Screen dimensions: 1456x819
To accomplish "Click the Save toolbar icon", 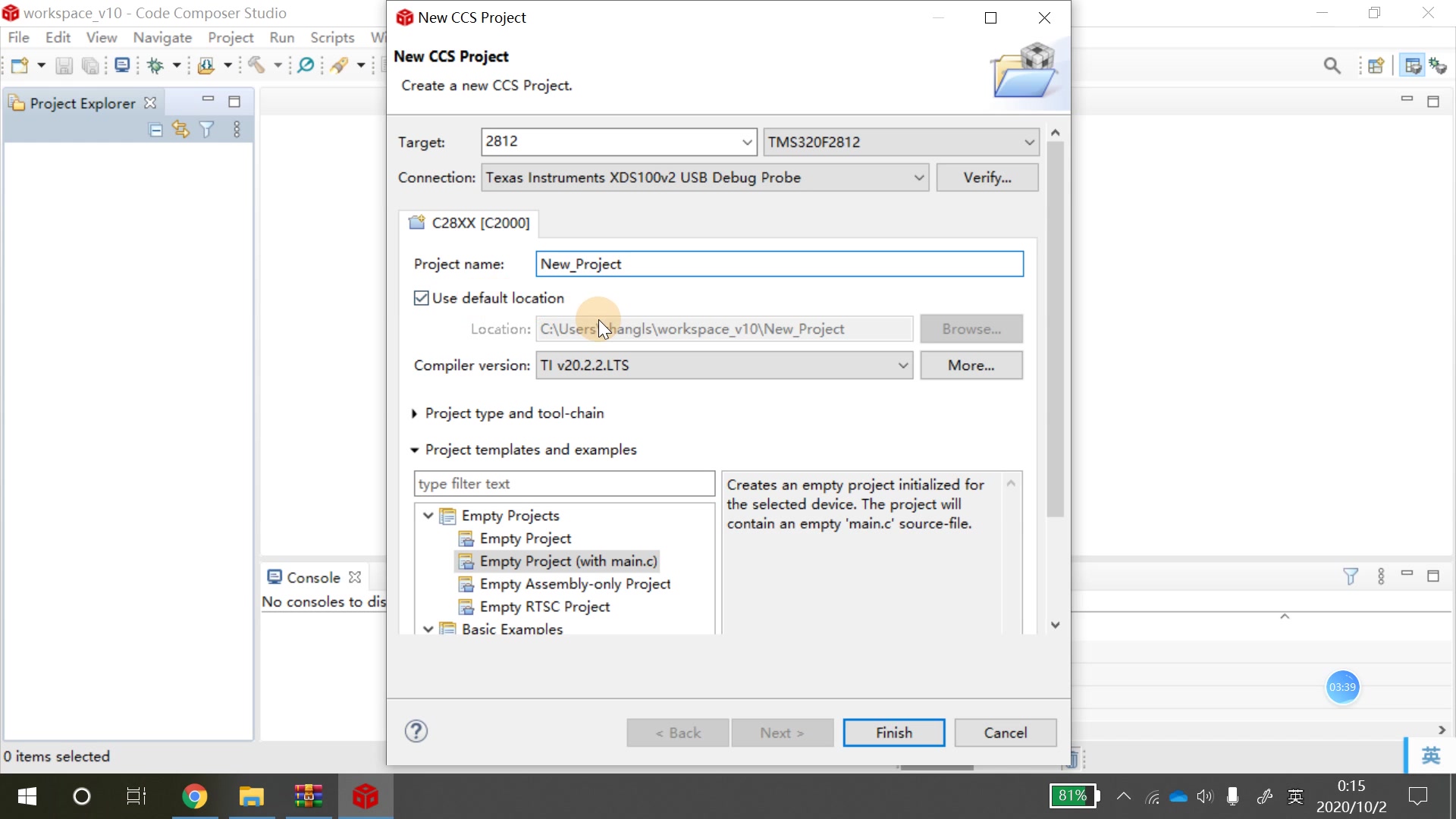I will click(x=64, y=66).
